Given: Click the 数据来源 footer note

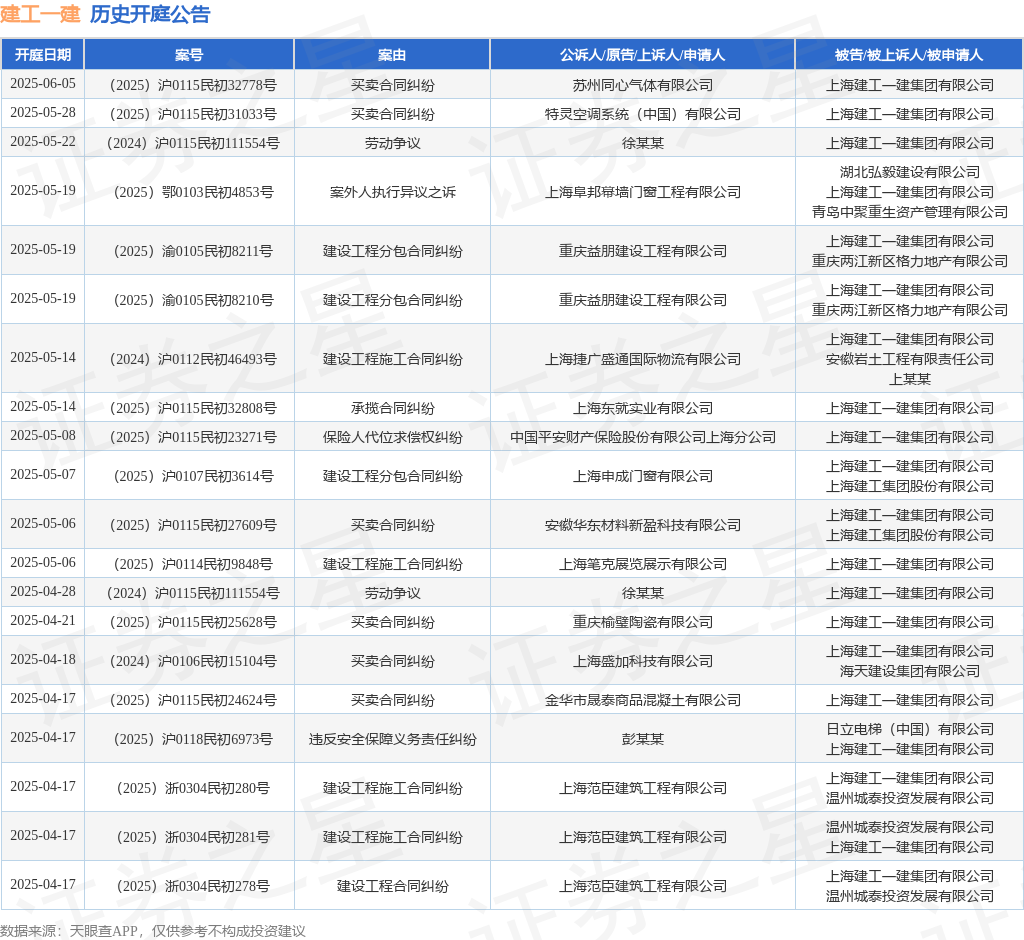Looking at the screenshot, I should pos(153,930).
